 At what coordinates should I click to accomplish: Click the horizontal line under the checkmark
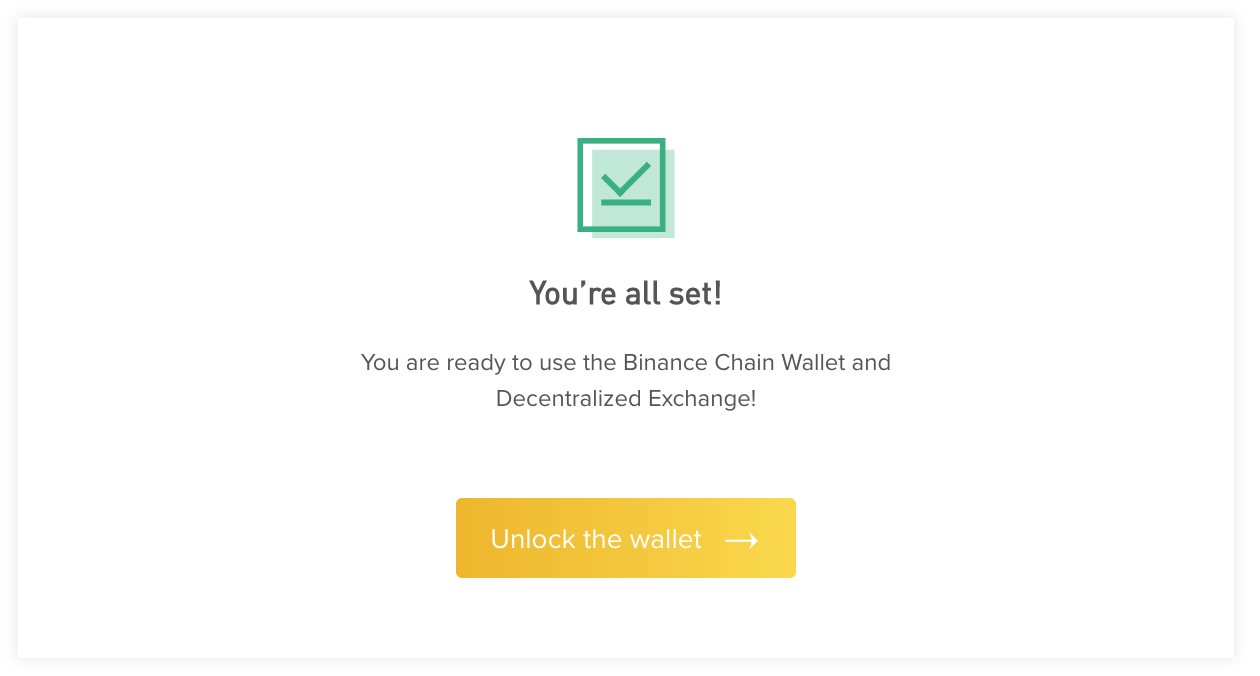click(626, 202)
